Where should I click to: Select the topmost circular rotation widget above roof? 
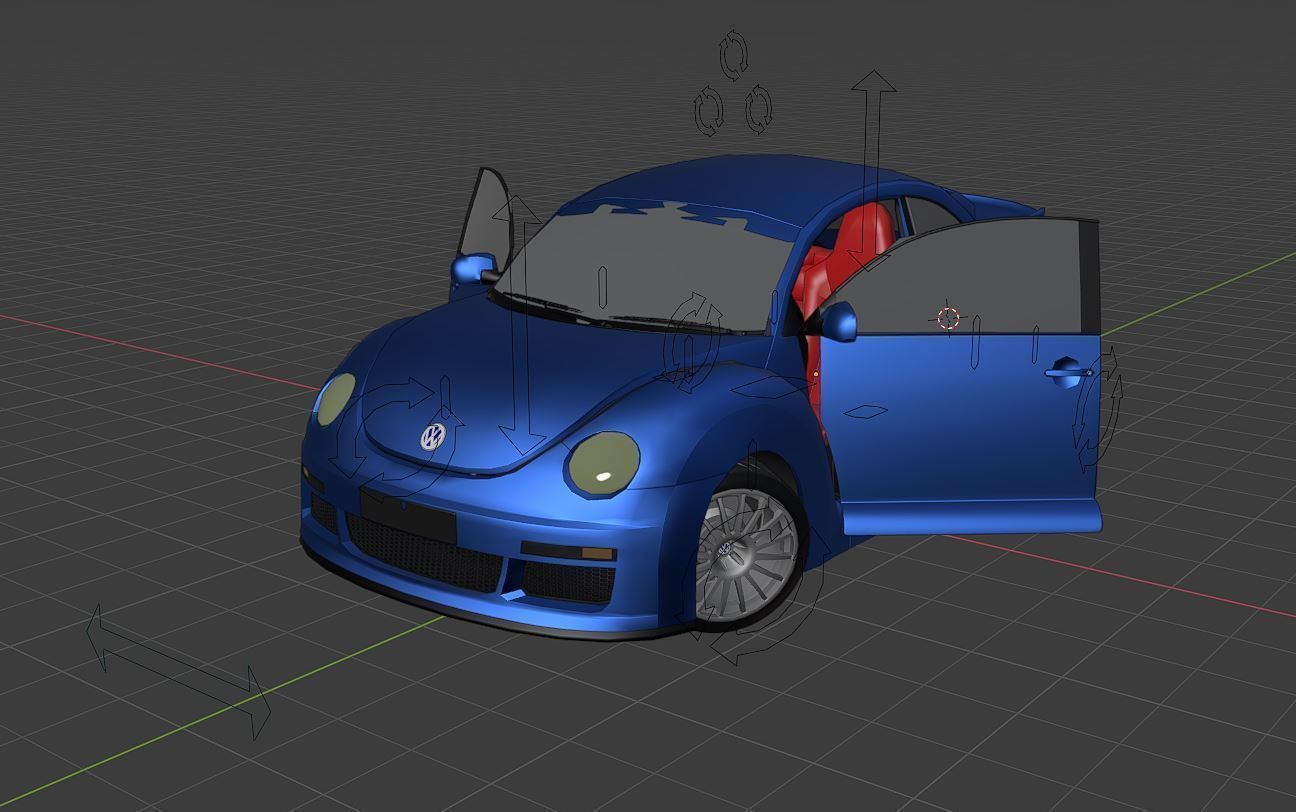tap(734, 55)
